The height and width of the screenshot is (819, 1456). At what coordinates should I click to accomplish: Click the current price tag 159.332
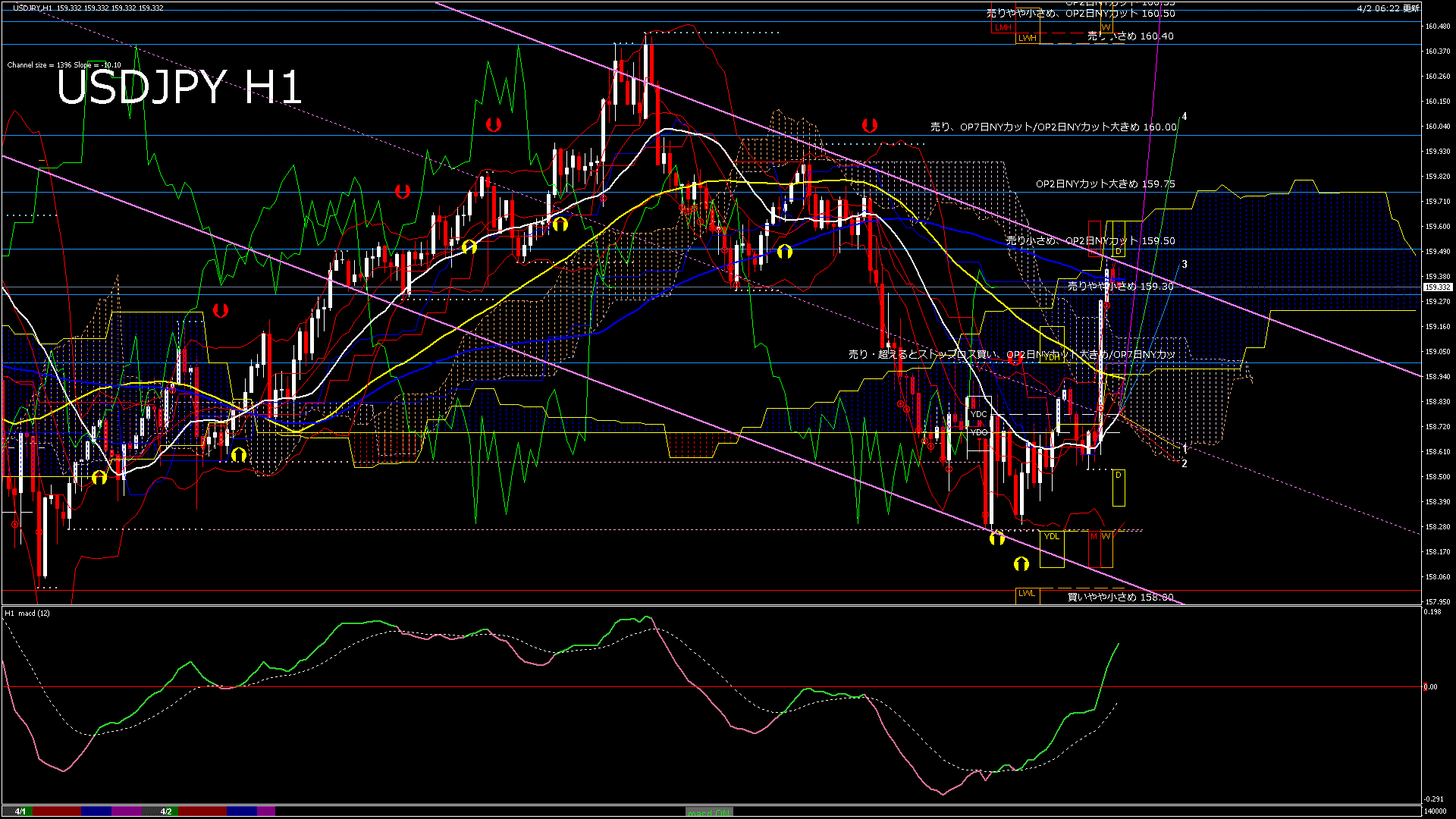1437,287
